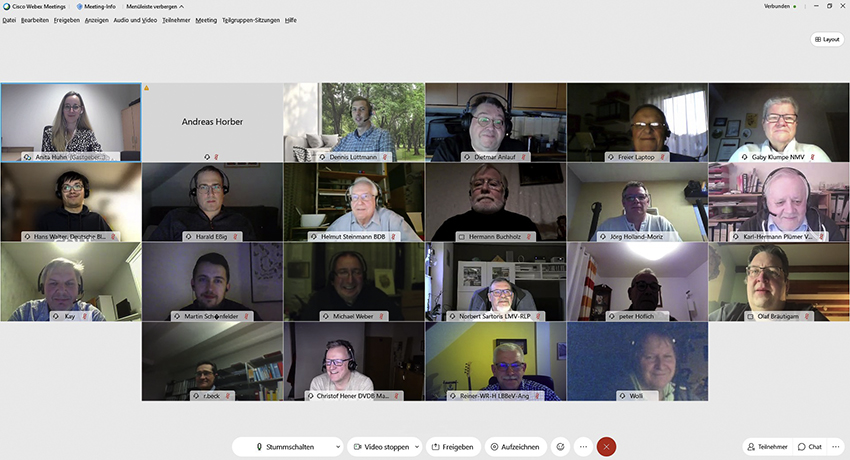The width and height of the screenshot is (850, 460).
Task: Click the Freigeben share screen button
Action: [453, 447]
